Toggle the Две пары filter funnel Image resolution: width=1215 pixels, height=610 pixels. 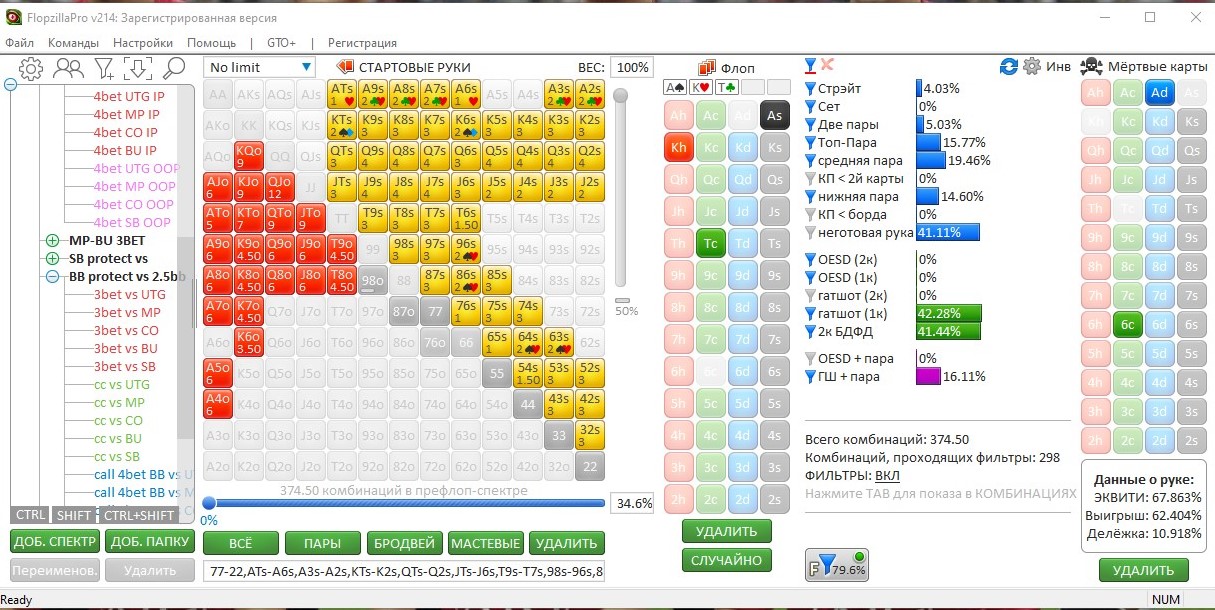[x=811, y=125]
